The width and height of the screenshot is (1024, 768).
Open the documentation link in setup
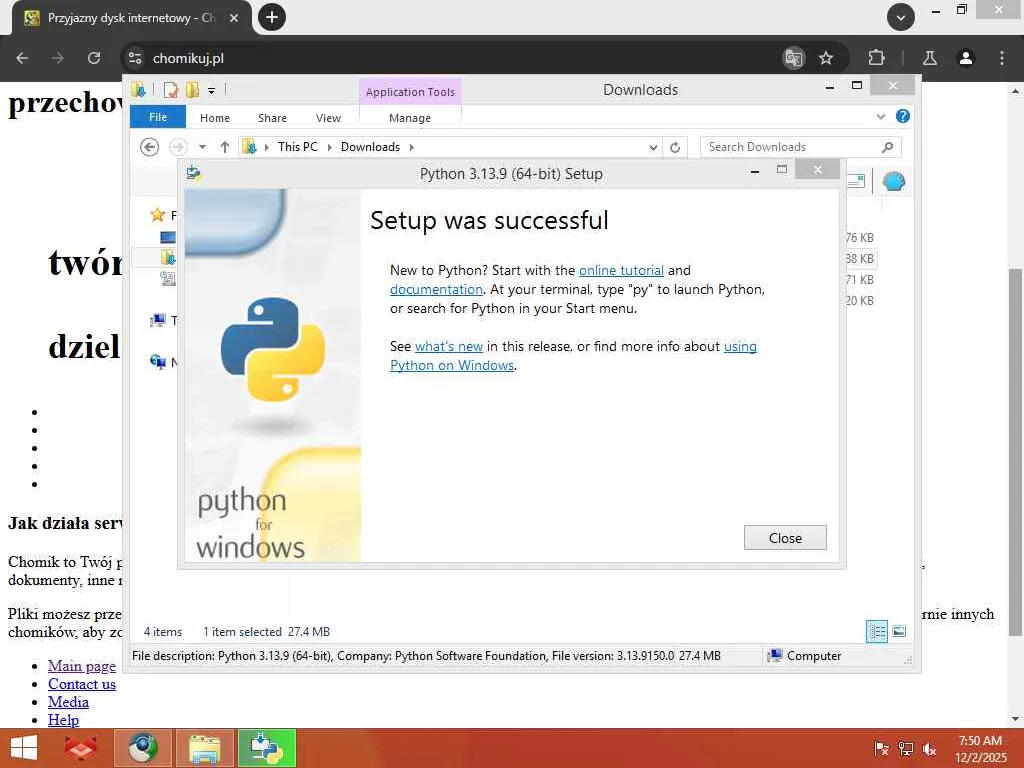(x=436, y=289)
